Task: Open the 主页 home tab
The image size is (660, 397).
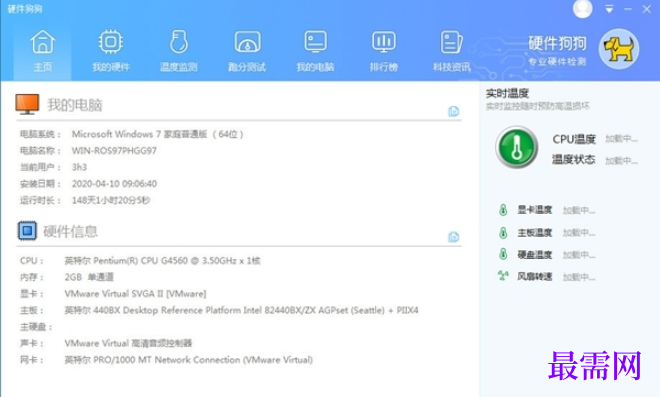Action: pos(43,51)
